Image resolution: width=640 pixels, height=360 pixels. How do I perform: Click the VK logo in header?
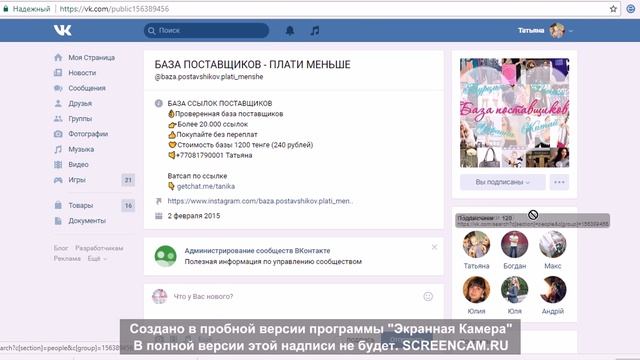62,30
